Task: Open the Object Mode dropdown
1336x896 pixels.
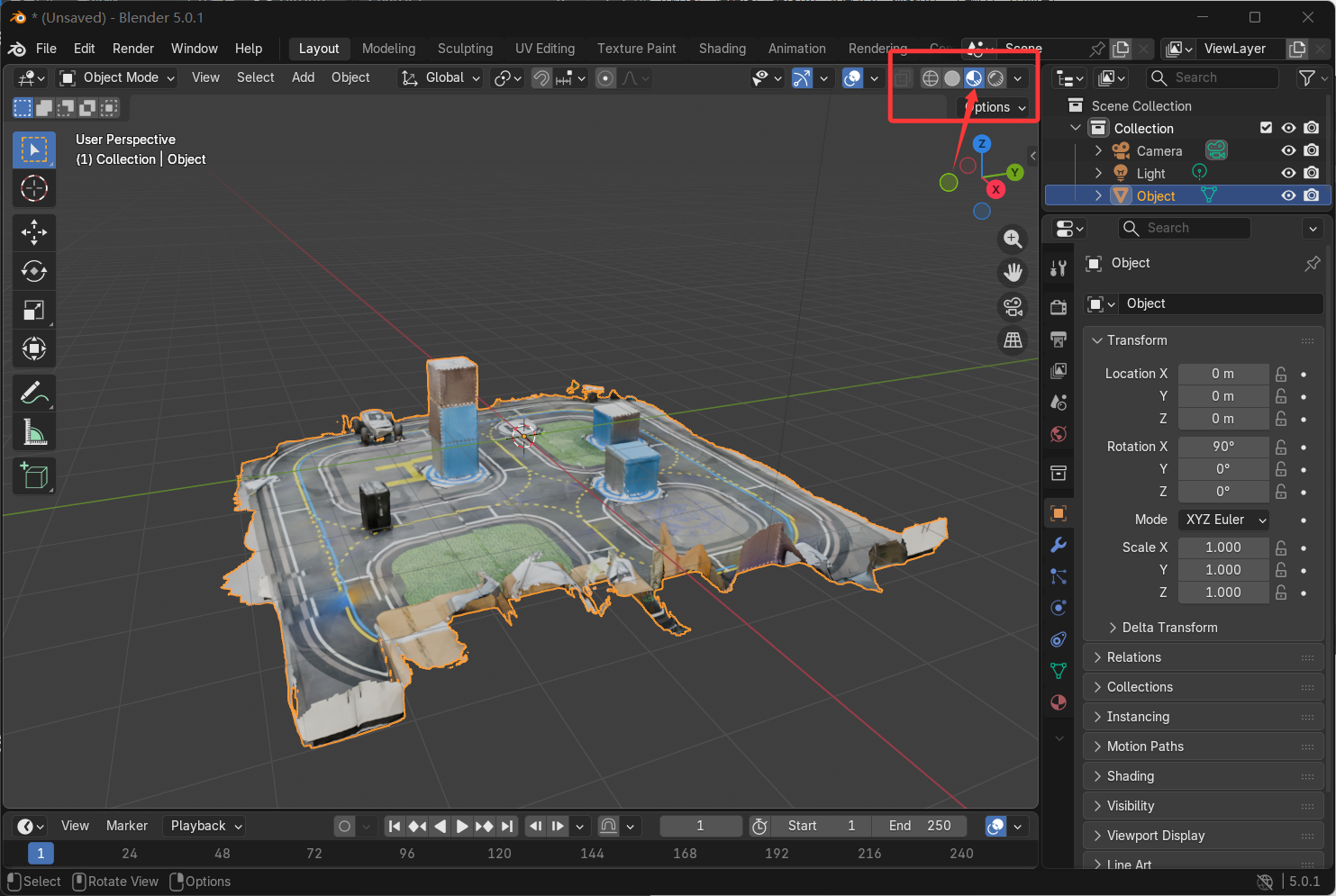Action: pyautogui.click(x=117, y=77)
